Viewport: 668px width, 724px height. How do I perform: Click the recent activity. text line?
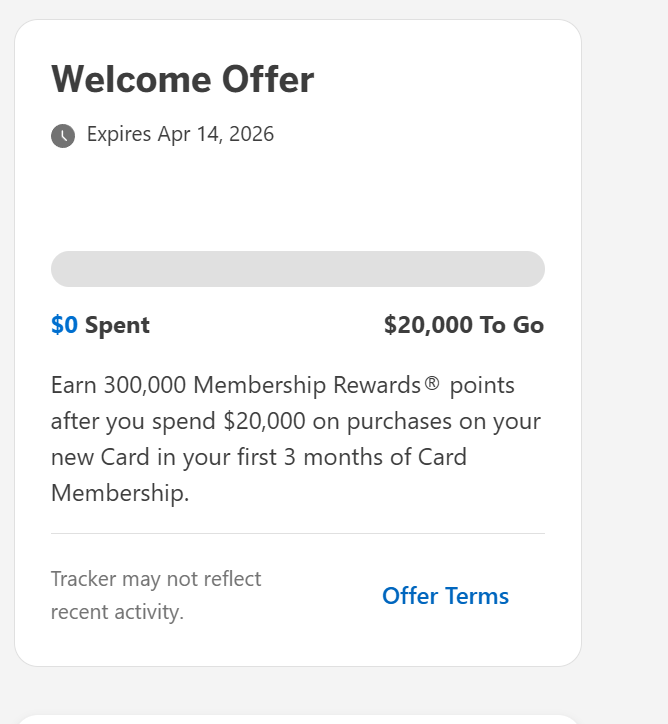pos(117,612)
